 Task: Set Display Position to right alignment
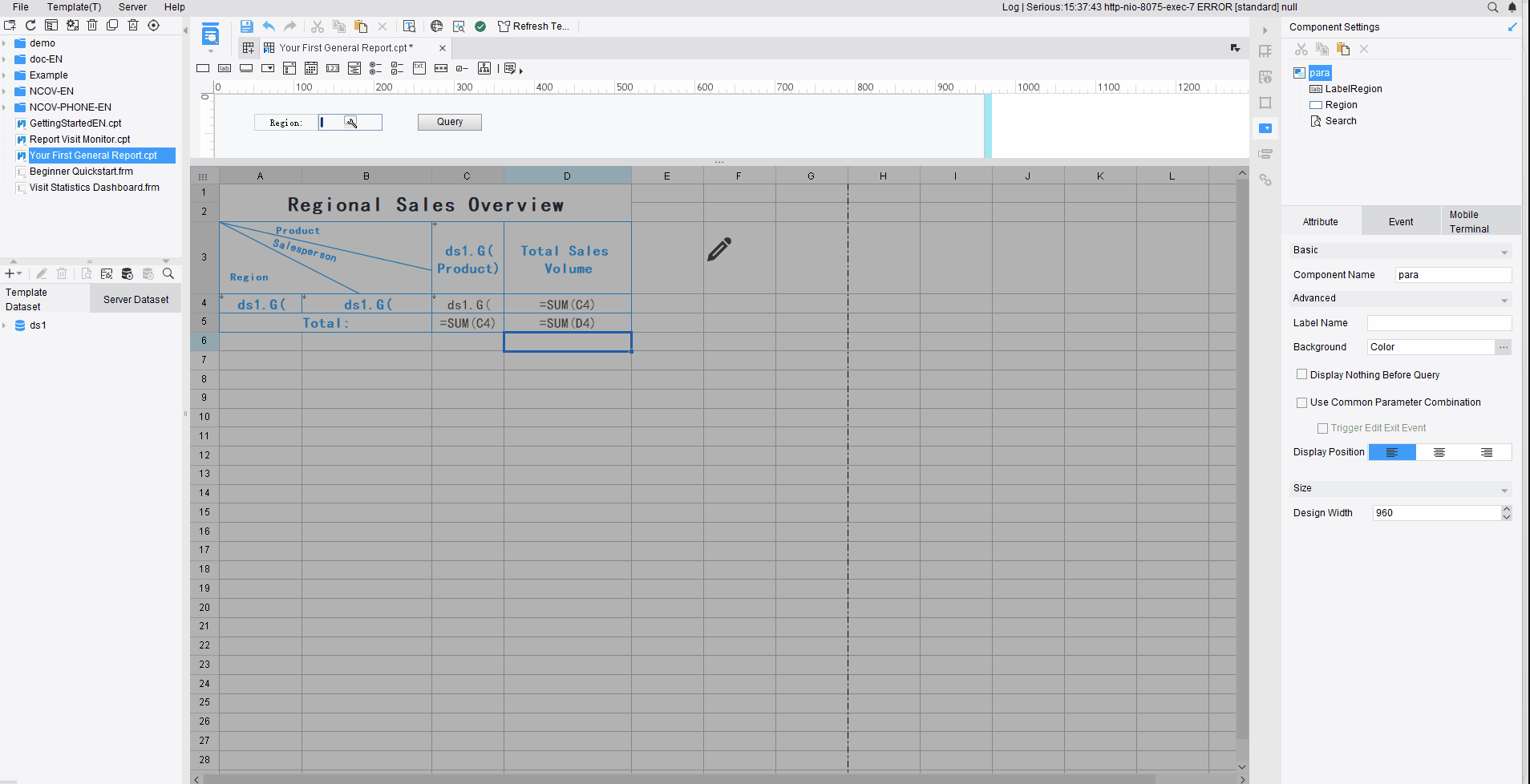point(1487,452)
